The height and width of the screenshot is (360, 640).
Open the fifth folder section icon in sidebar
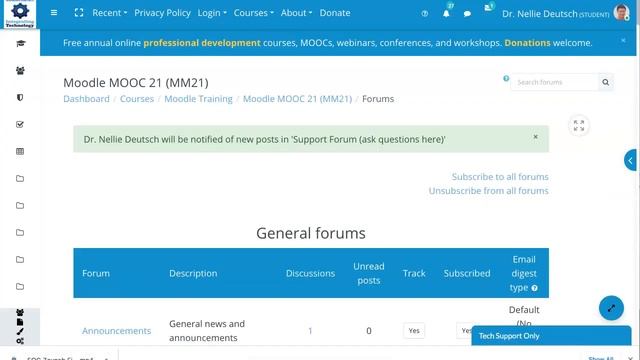click(20, 286)
